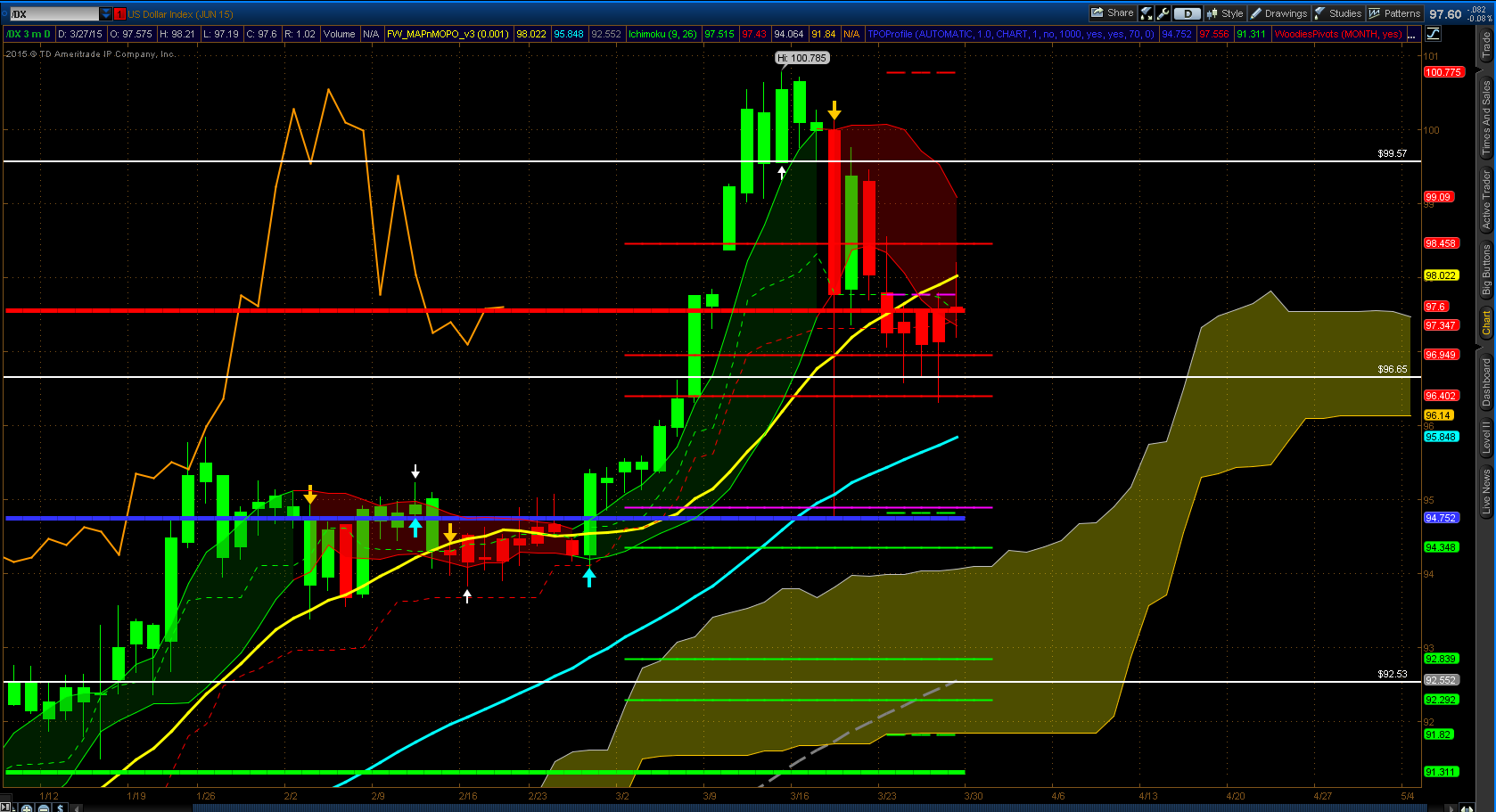
Task: Click the O: 97.575 open value
Action: pyautogui.click(x=131, y=34)
